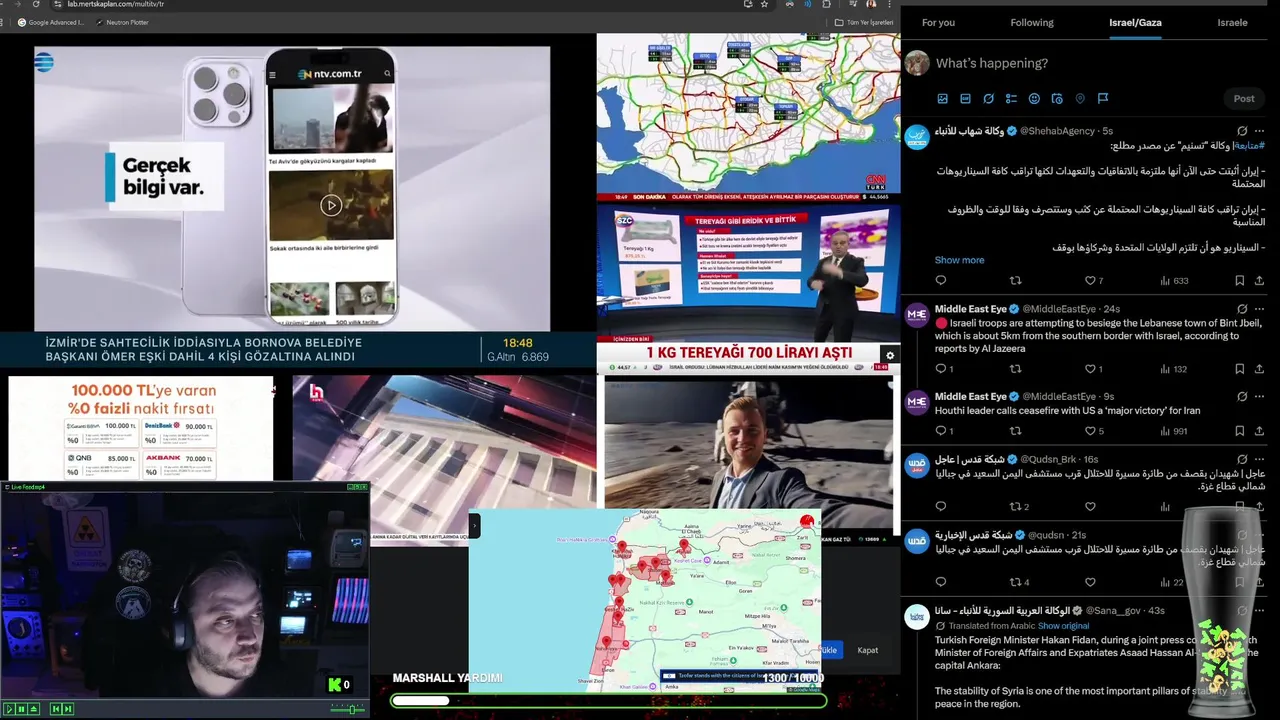The height and width of the screenshot is (720, 1280).
Task: Reply to the Bint Jbeil post
Action: [x=943, y=369]
